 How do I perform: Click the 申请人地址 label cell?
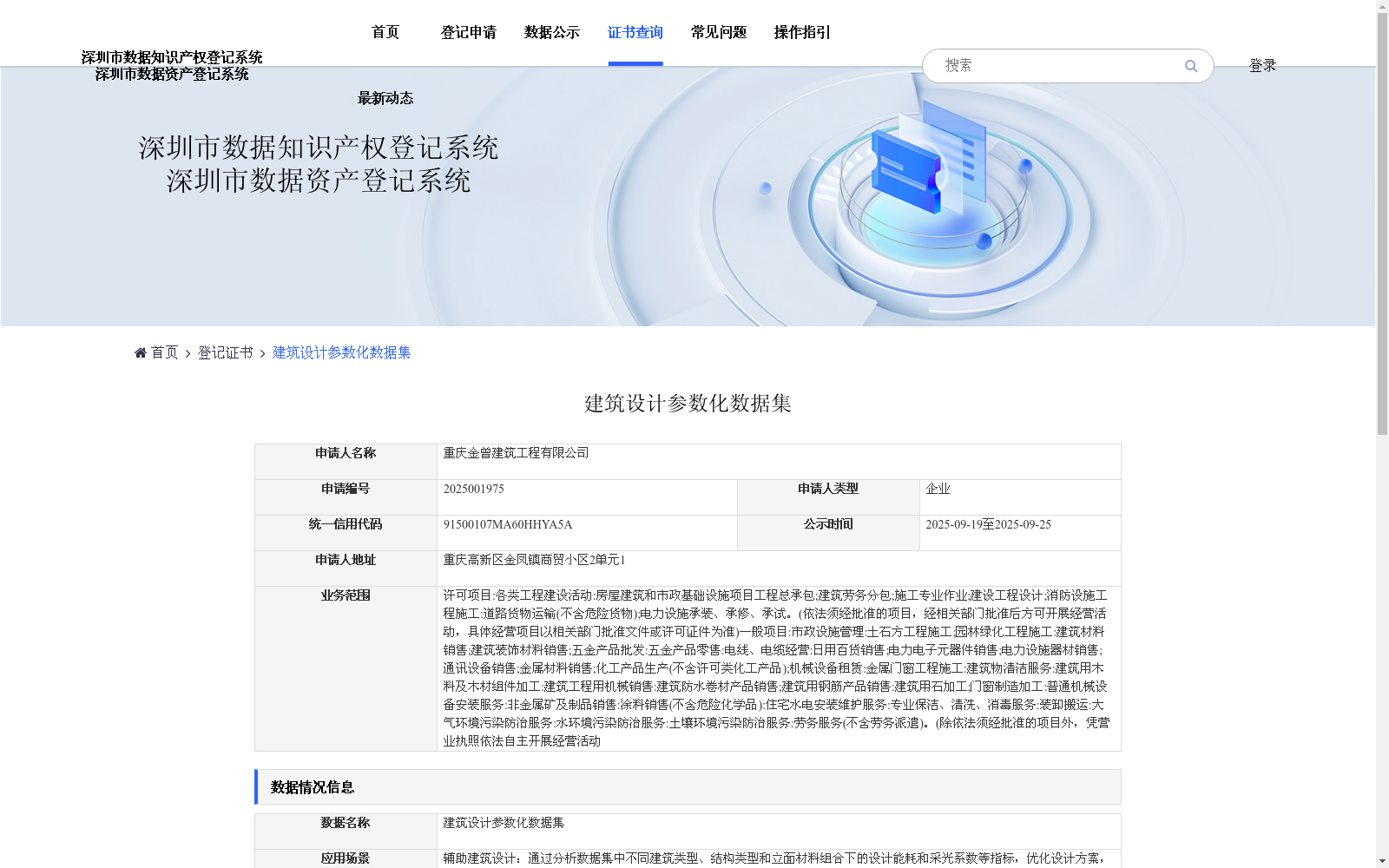click(346, 569)
